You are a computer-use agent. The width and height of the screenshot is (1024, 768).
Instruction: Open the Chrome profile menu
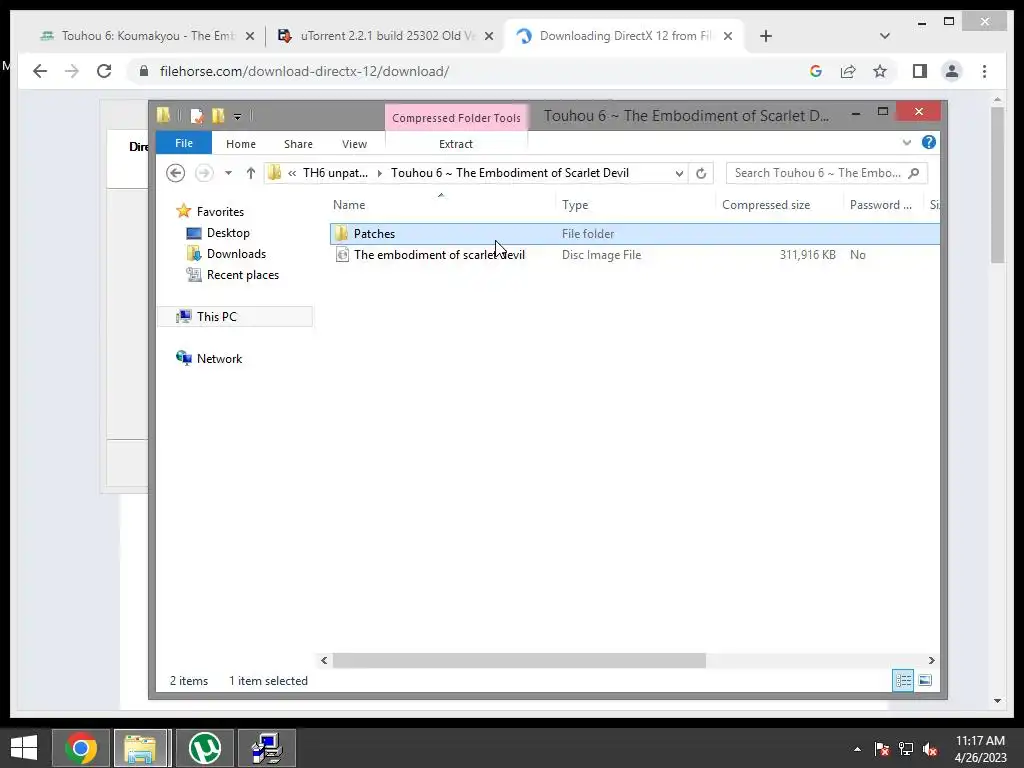coord(952,71)
